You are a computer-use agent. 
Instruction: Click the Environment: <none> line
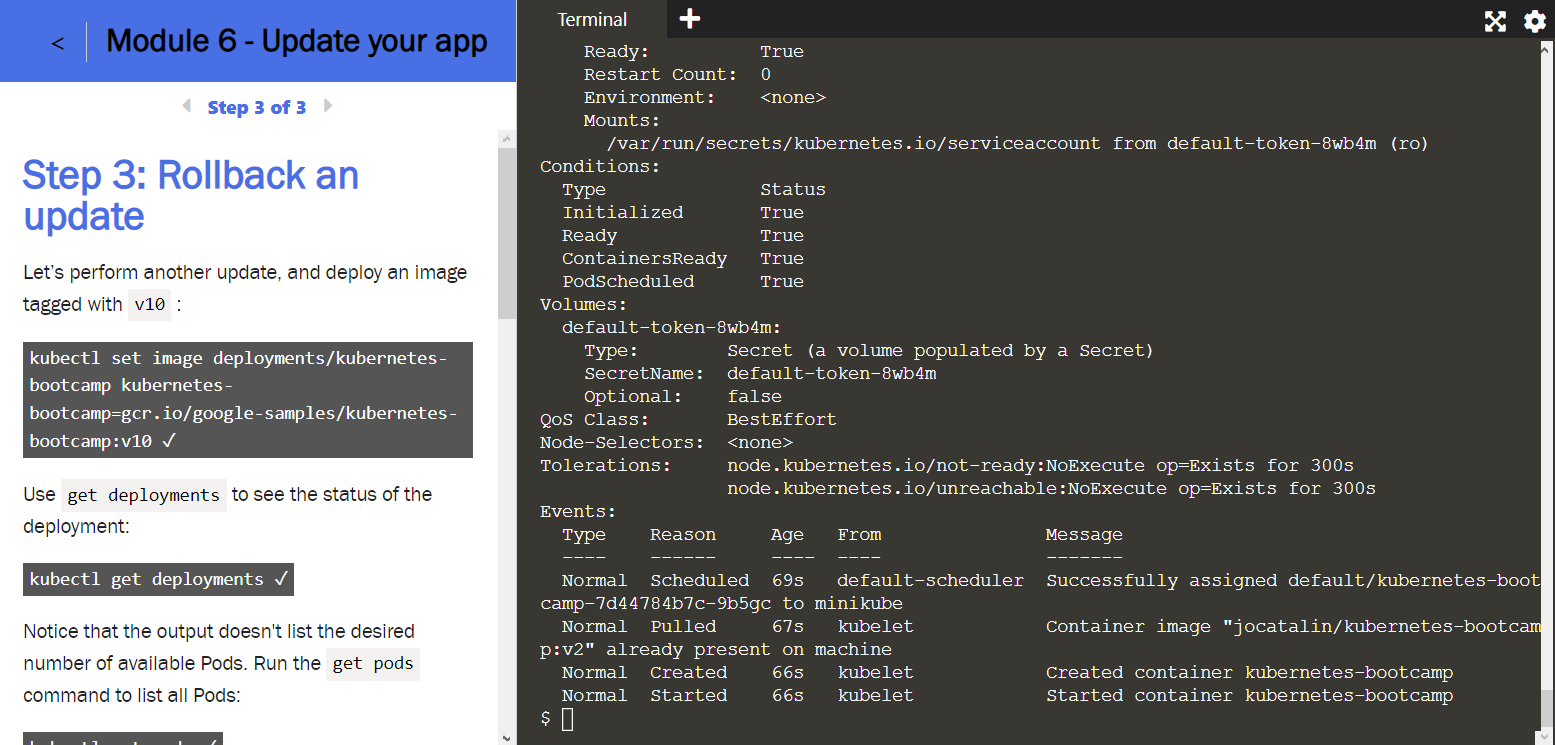coord(705,98)
